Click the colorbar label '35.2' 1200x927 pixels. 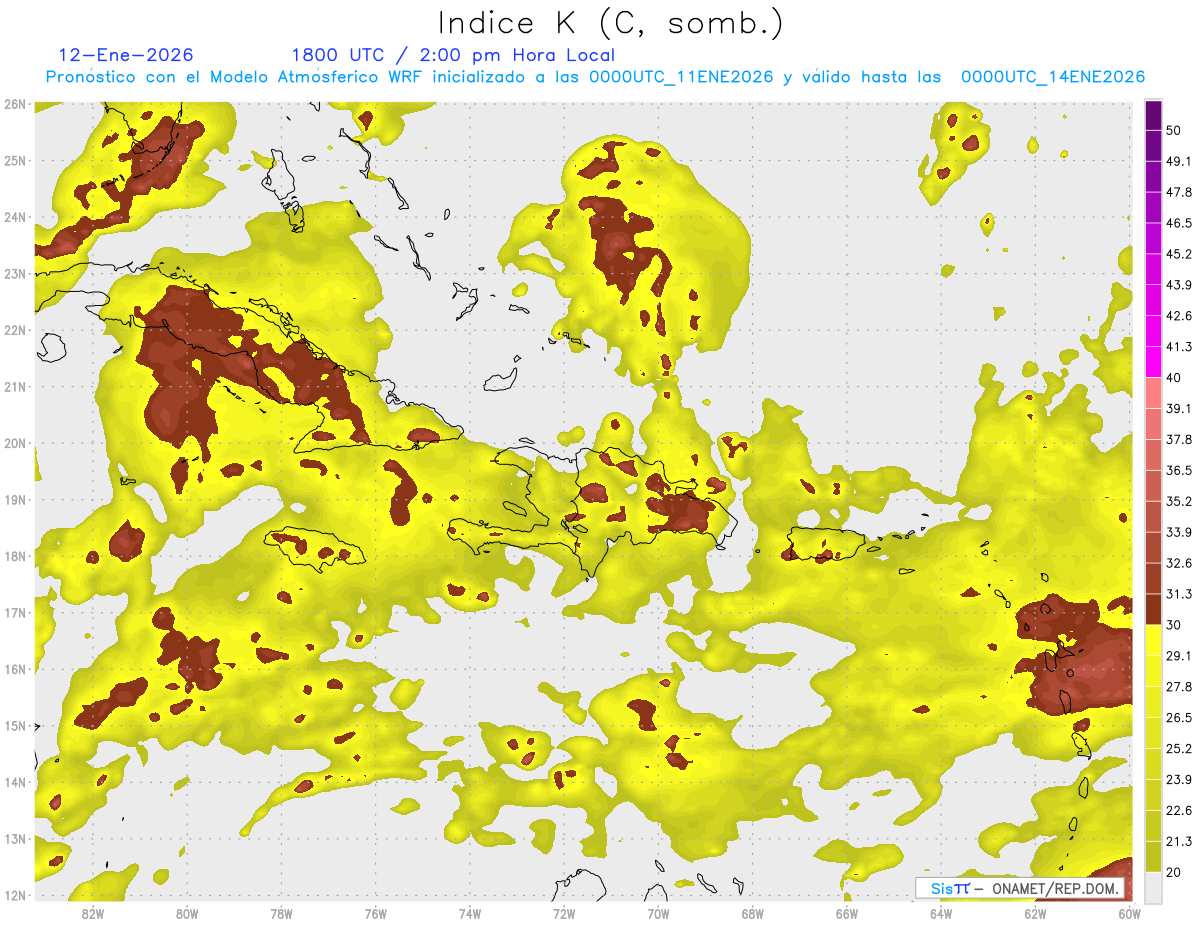[1179, 501]
